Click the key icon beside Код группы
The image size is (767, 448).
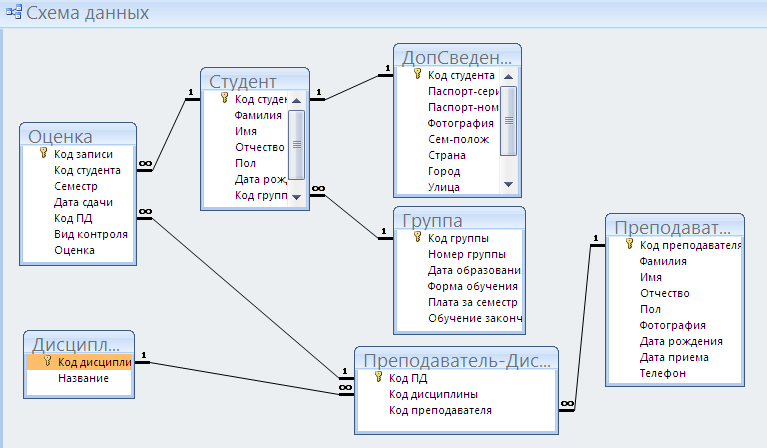pos(417,237)
